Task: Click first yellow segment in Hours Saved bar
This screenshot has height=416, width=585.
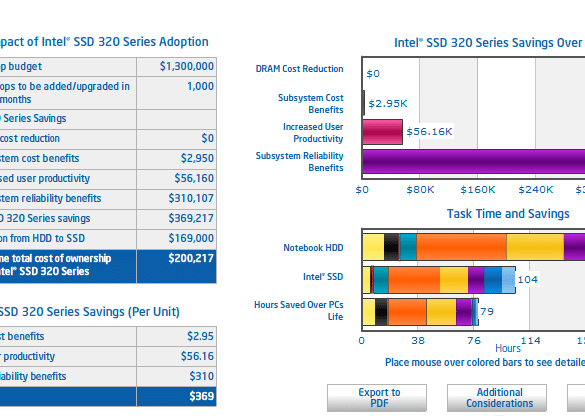Action: [x=369, y=312]
